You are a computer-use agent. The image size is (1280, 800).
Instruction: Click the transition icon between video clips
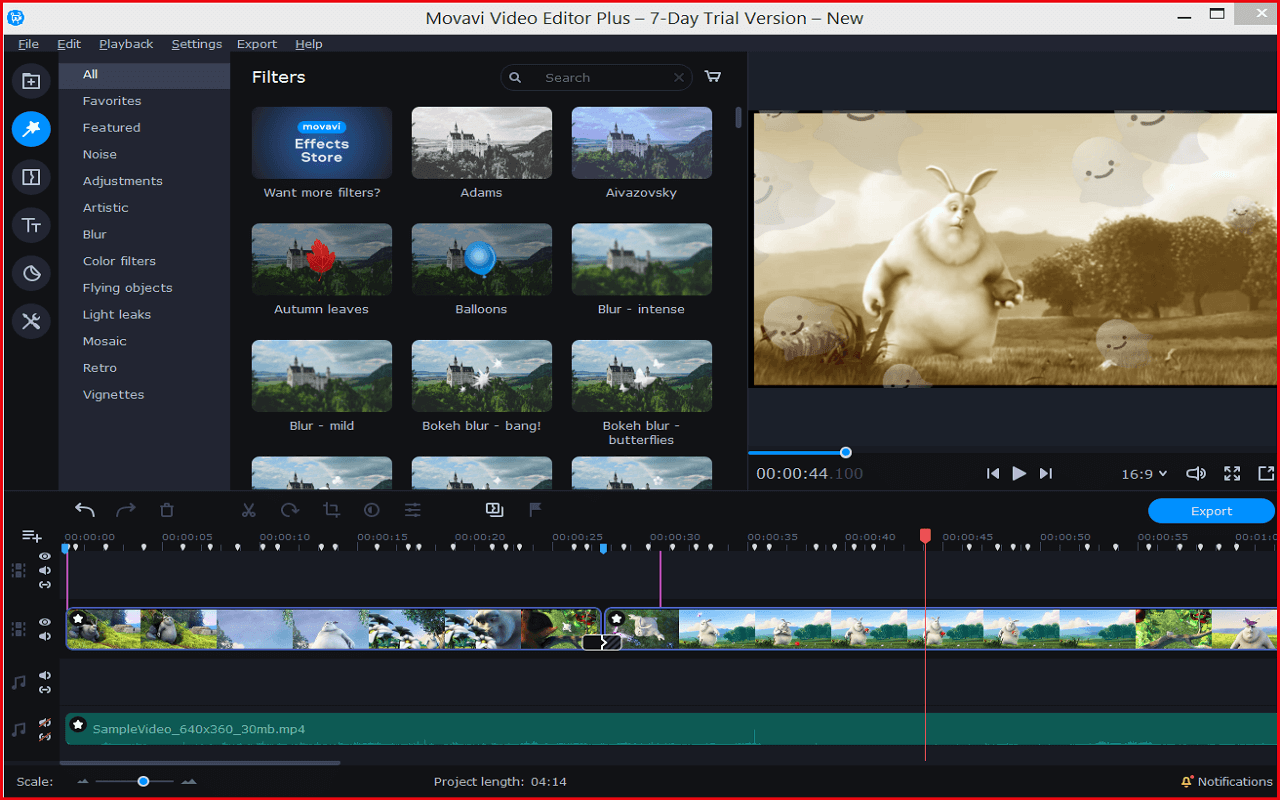(x=602, y=642)
